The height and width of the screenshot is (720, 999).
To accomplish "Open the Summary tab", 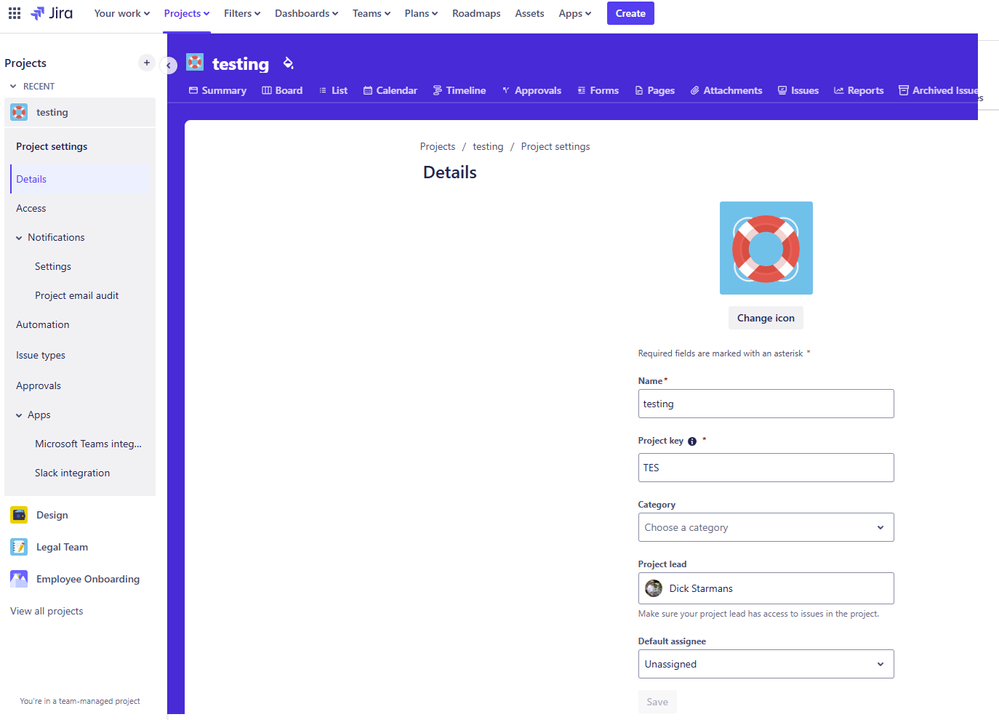I will pyautogui.click(x=217, y=90).
